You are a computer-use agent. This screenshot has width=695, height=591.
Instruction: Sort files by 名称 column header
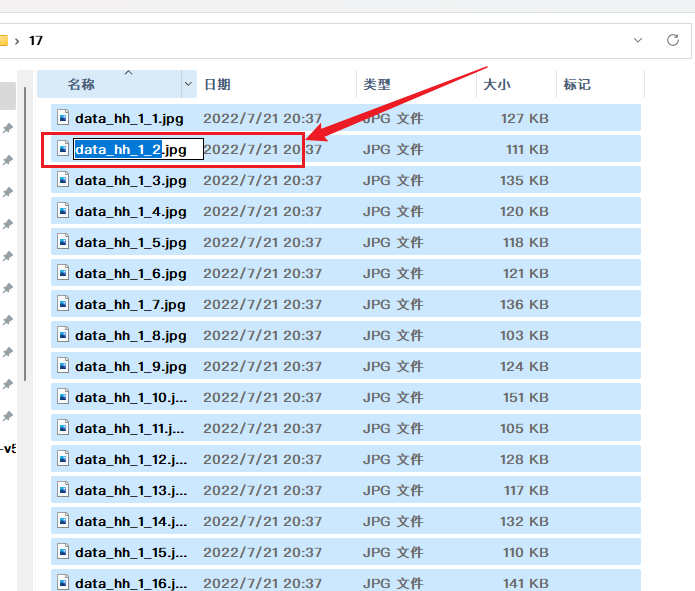(82, 84)
